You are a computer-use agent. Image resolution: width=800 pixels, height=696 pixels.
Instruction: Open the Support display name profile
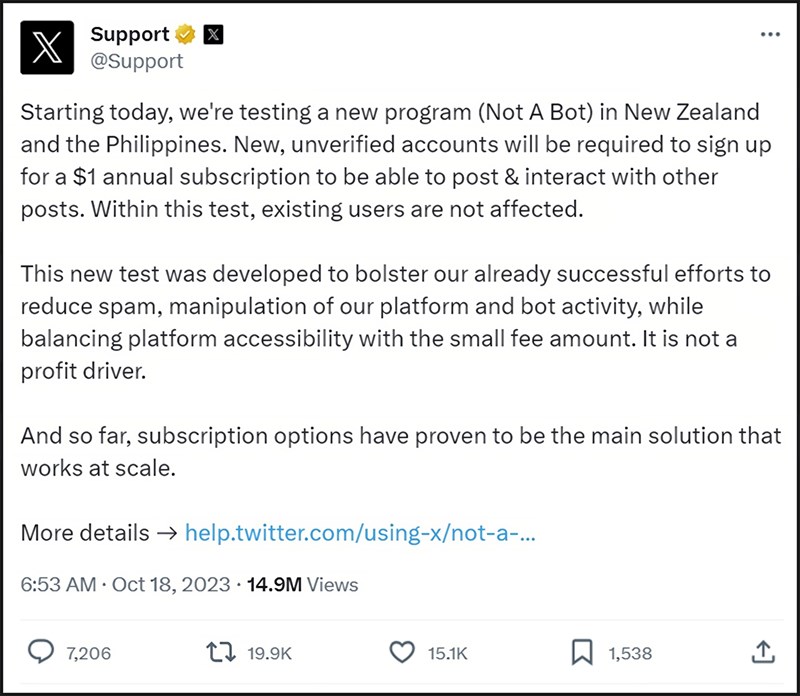coord(130,34)
